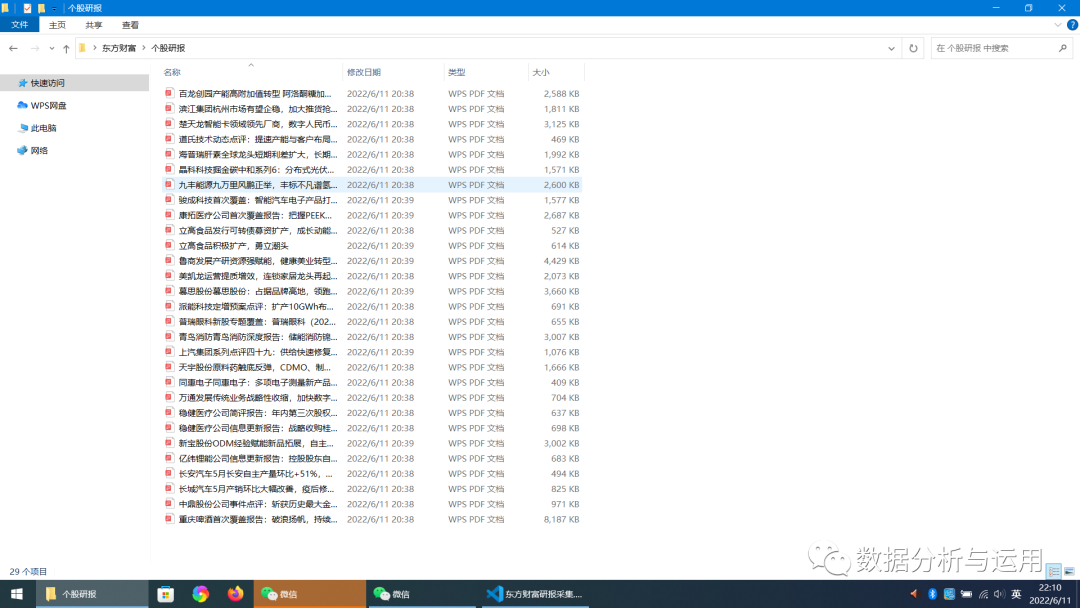Select 东方财富 in the address breadcrumb
Screen dimensions: 1080x608
(118, 48)
